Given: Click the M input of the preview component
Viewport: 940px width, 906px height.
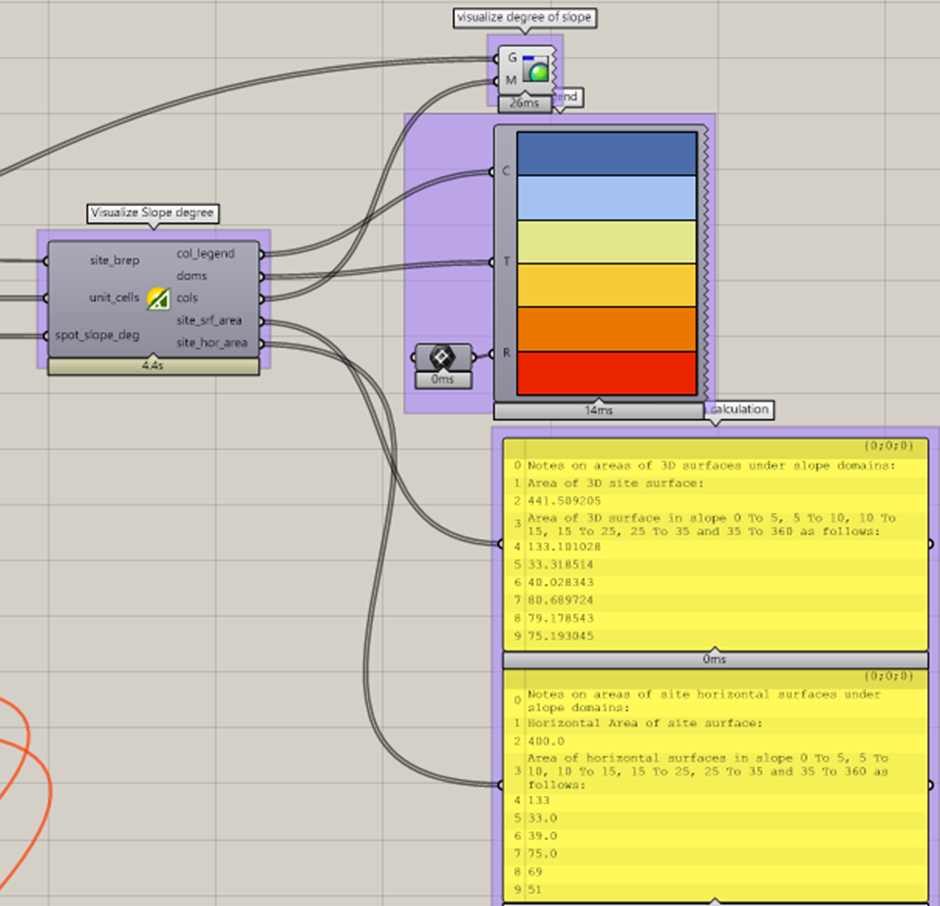Looking at the screenshot, I should [x=511, y=80].
